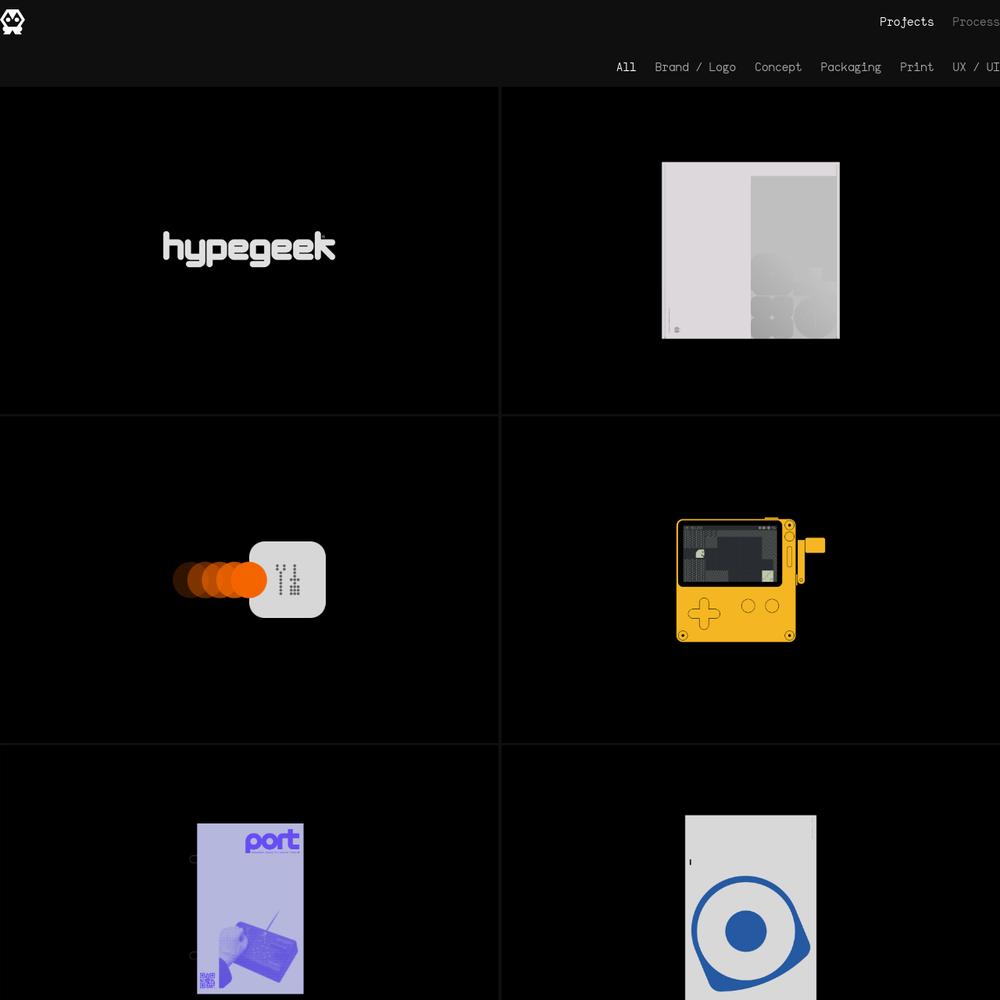View the purple port poster project
Screen dimensions: 1000x1000
click(250, 908)
